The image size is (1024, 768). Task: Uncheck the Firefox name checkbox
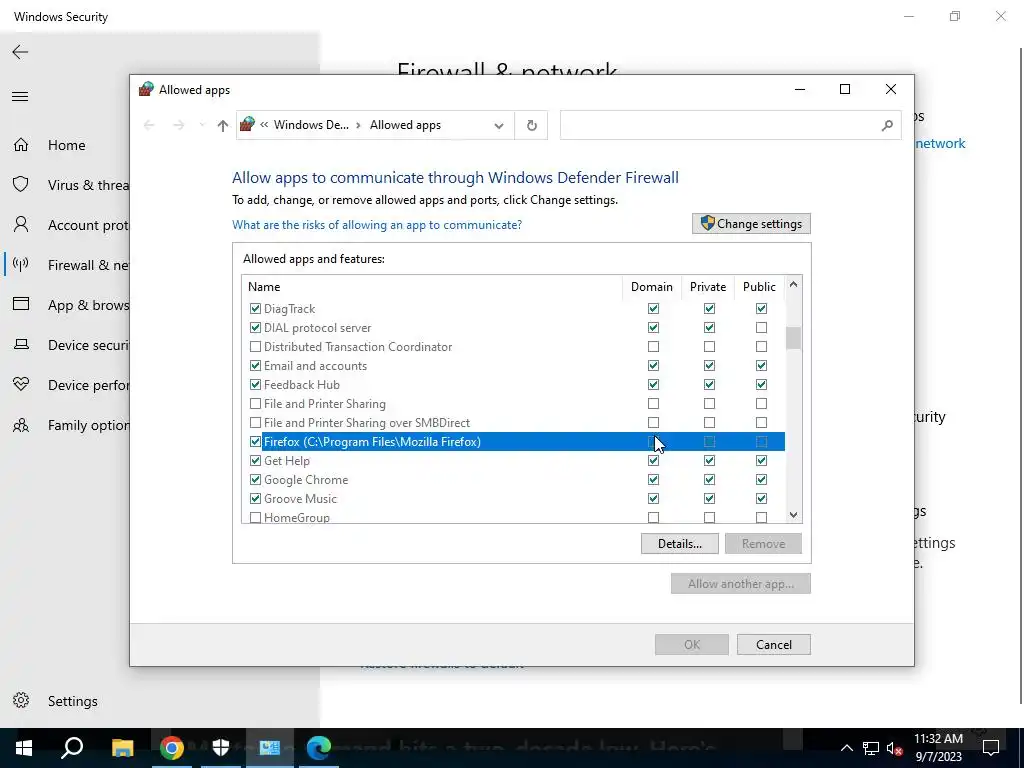[255, 441]
